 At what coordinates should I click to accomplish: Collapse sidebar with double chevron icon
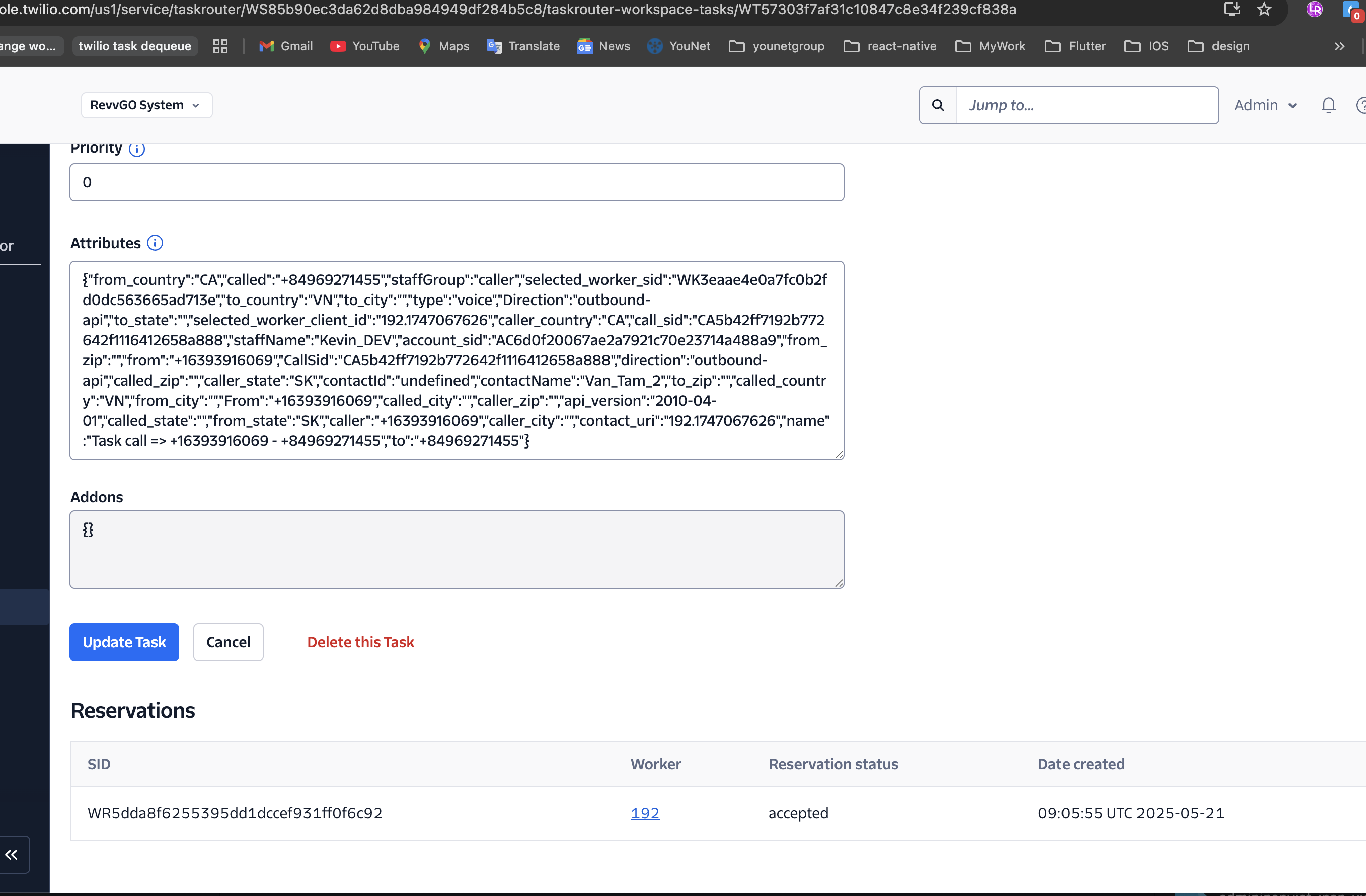[x=12, y=854]
